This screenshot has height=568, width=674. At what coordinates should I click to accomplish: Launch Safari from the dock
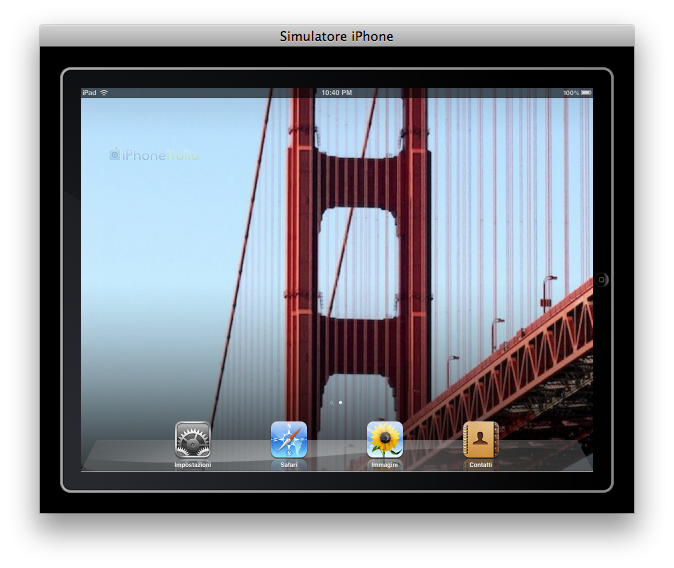[289, 440]
